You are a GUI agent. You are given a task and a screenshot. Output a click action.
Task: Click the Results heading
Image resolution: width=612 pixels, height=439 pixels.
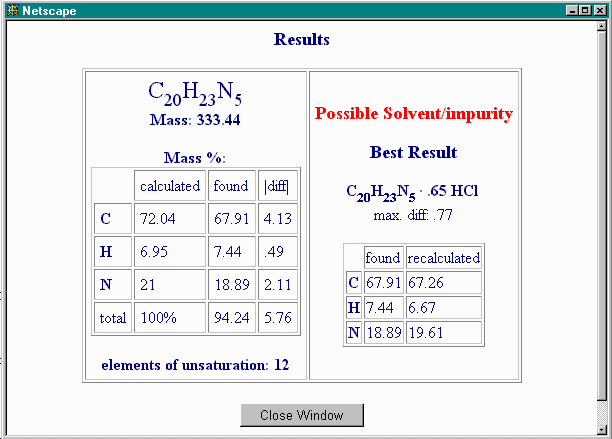pos(302,39)
